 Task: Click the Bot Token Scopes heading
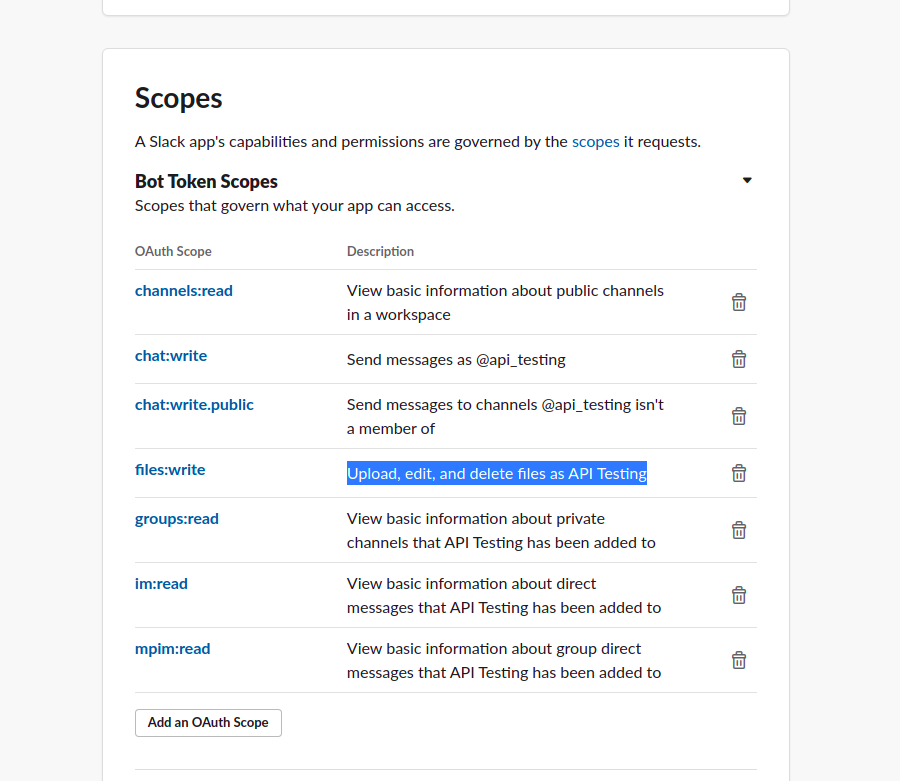[206, 181]
